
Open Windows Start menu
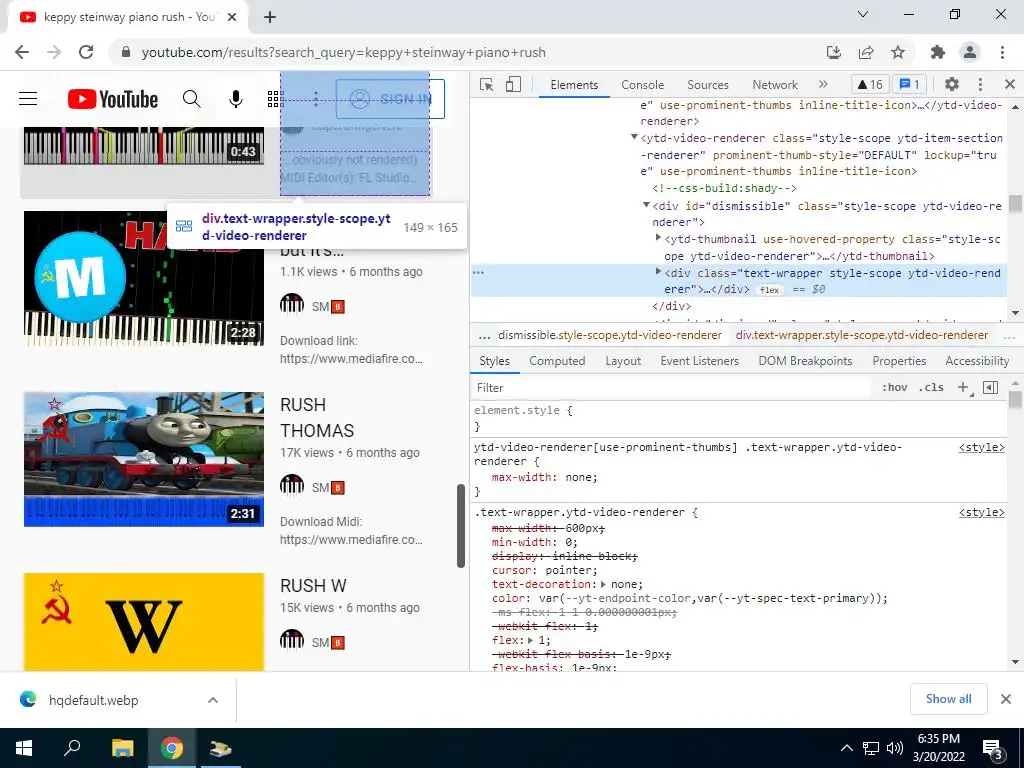pos(24,748)
